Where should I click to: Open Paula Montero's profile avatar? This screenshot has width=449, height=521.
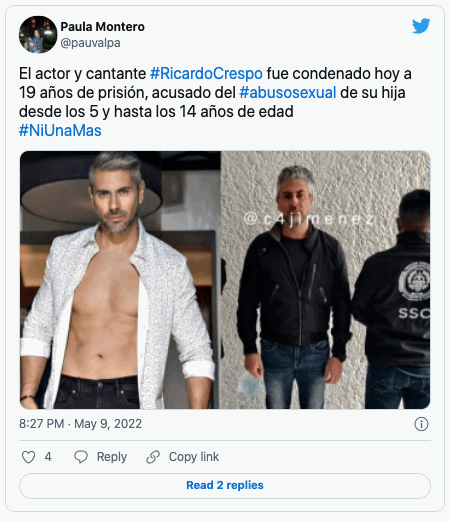(x=38, y=35)
